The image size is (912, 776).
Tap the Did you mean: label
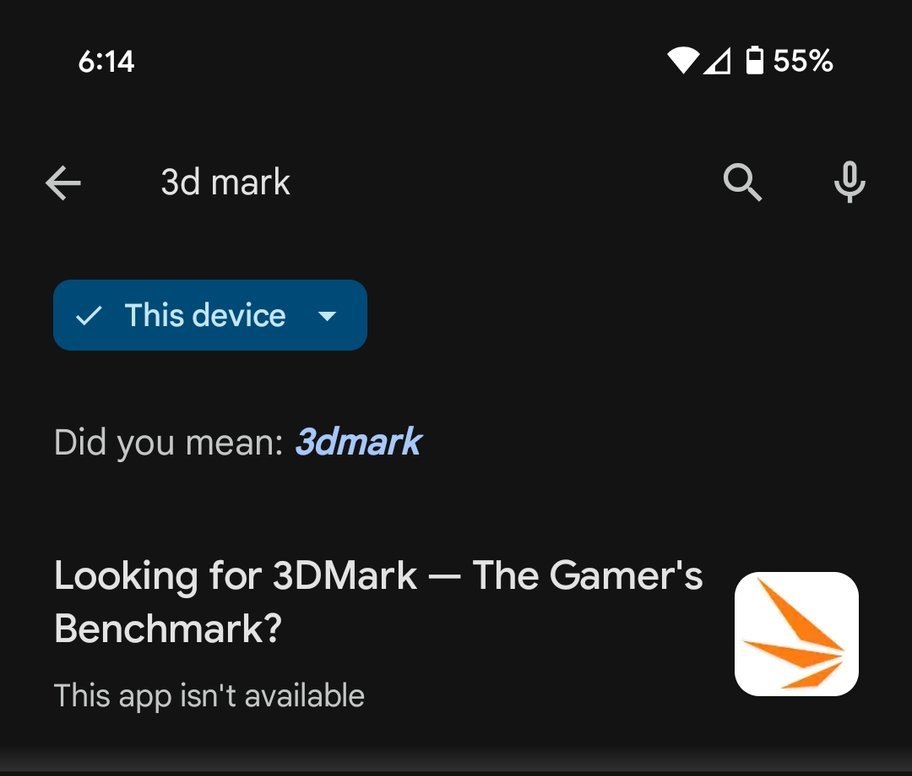pyautogui.click(x=169, y=443)
